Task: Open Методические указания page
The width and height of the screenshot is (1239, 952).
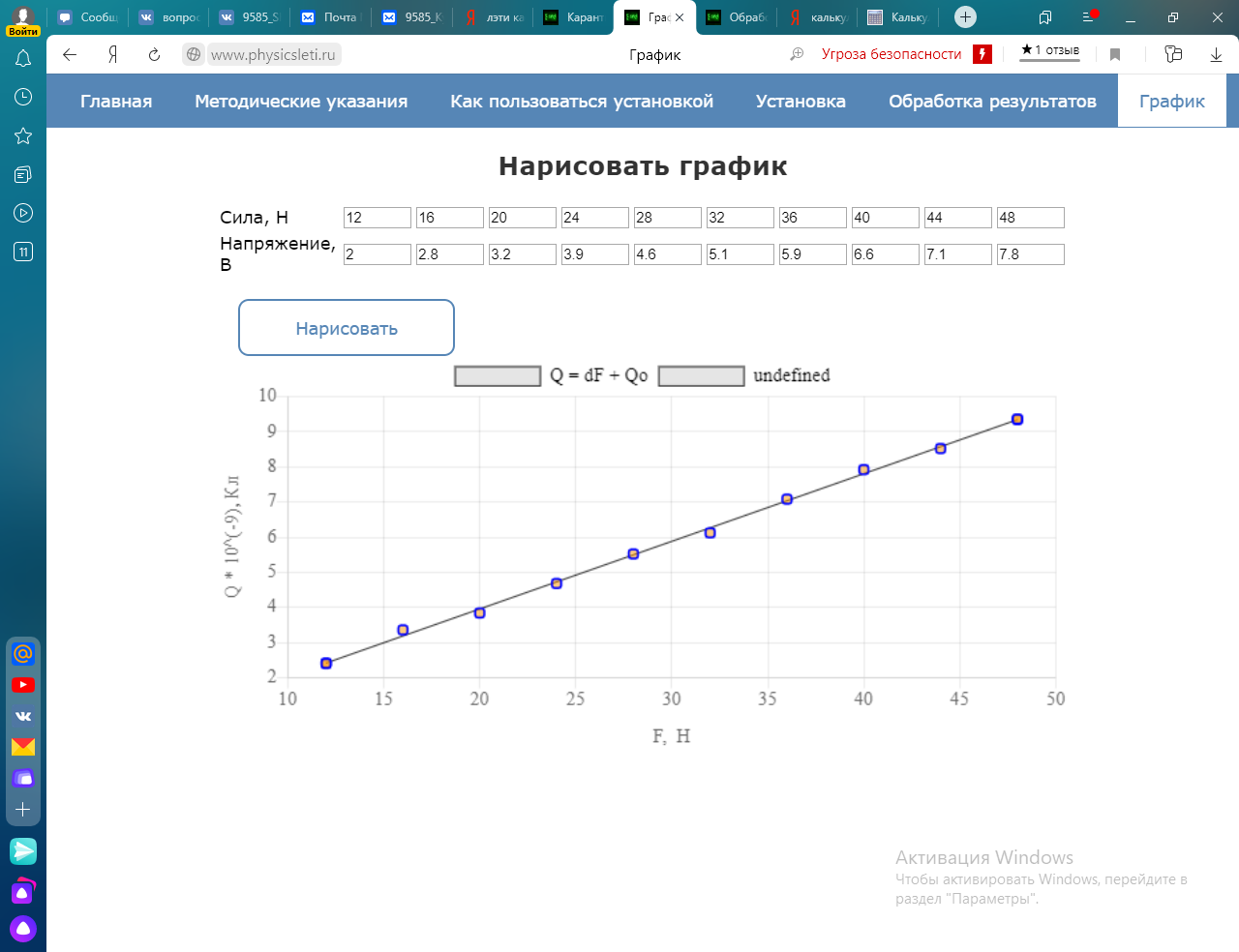Action: (x=301, y=101)
